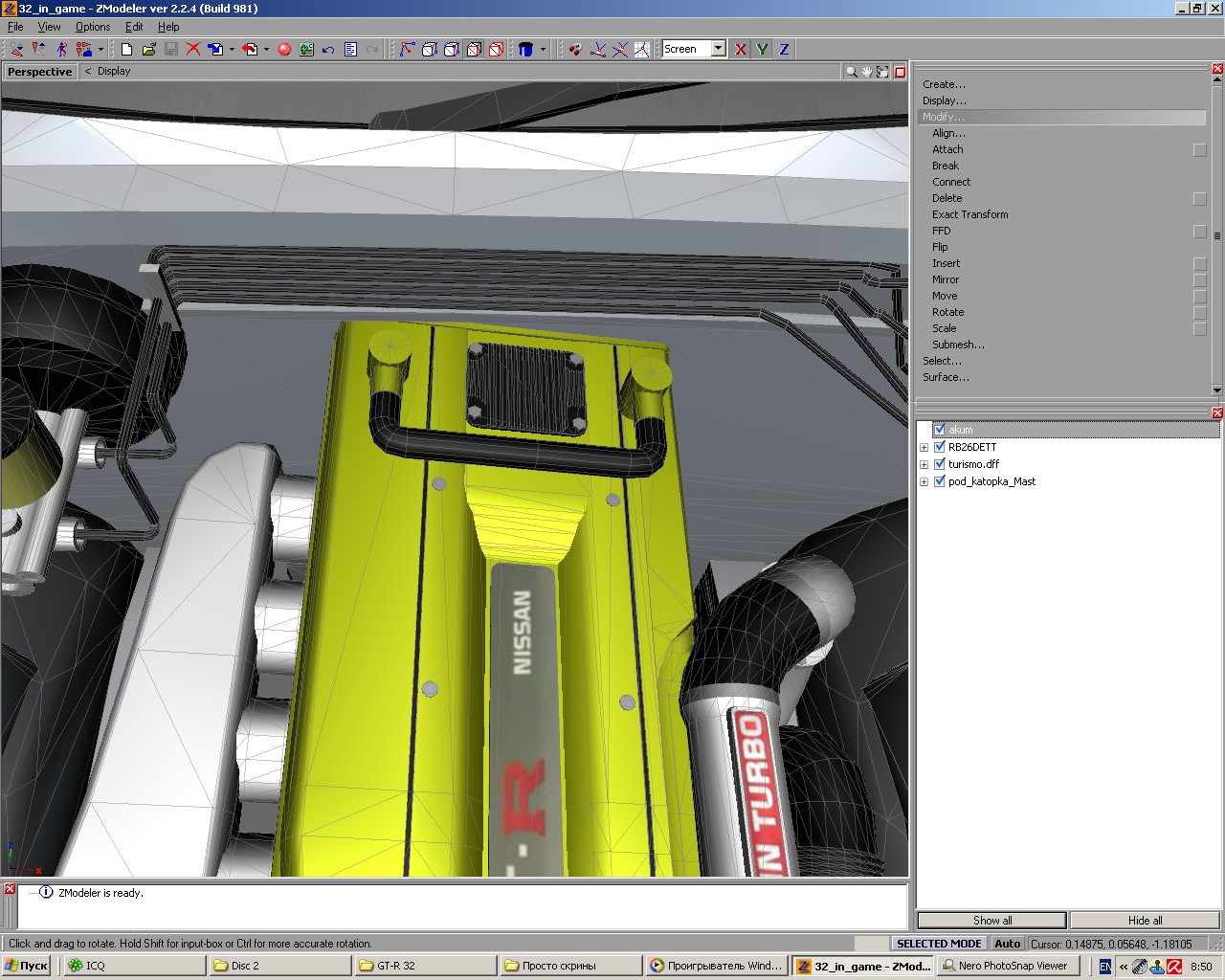Viewport: 1225px width, 980px height.
Task: Toggle Z axis lock button
Action: [784, 49]
